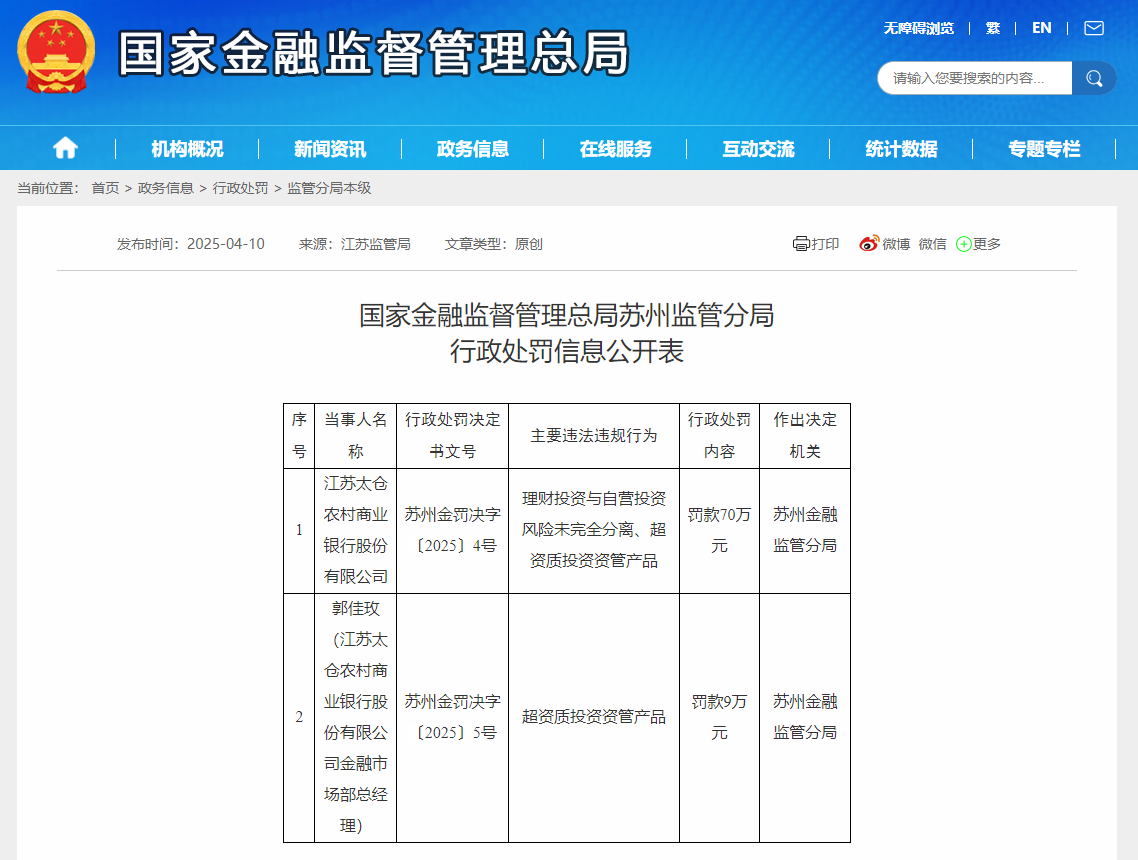This screenshot has height=860, width=1138.
Task: Click the 微博 share link
Action: click(896, 244)
